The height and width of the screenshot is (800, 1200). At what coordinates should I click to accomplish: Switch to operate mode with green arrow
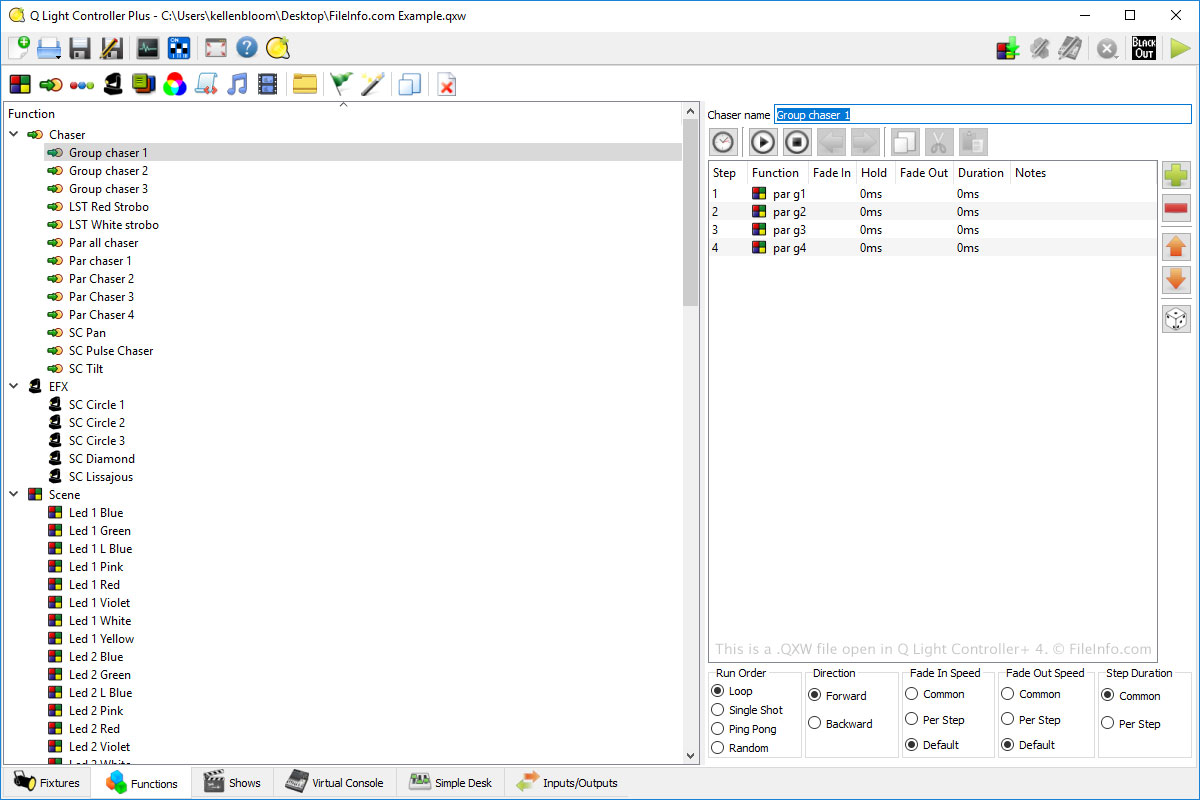point(1180,48)
